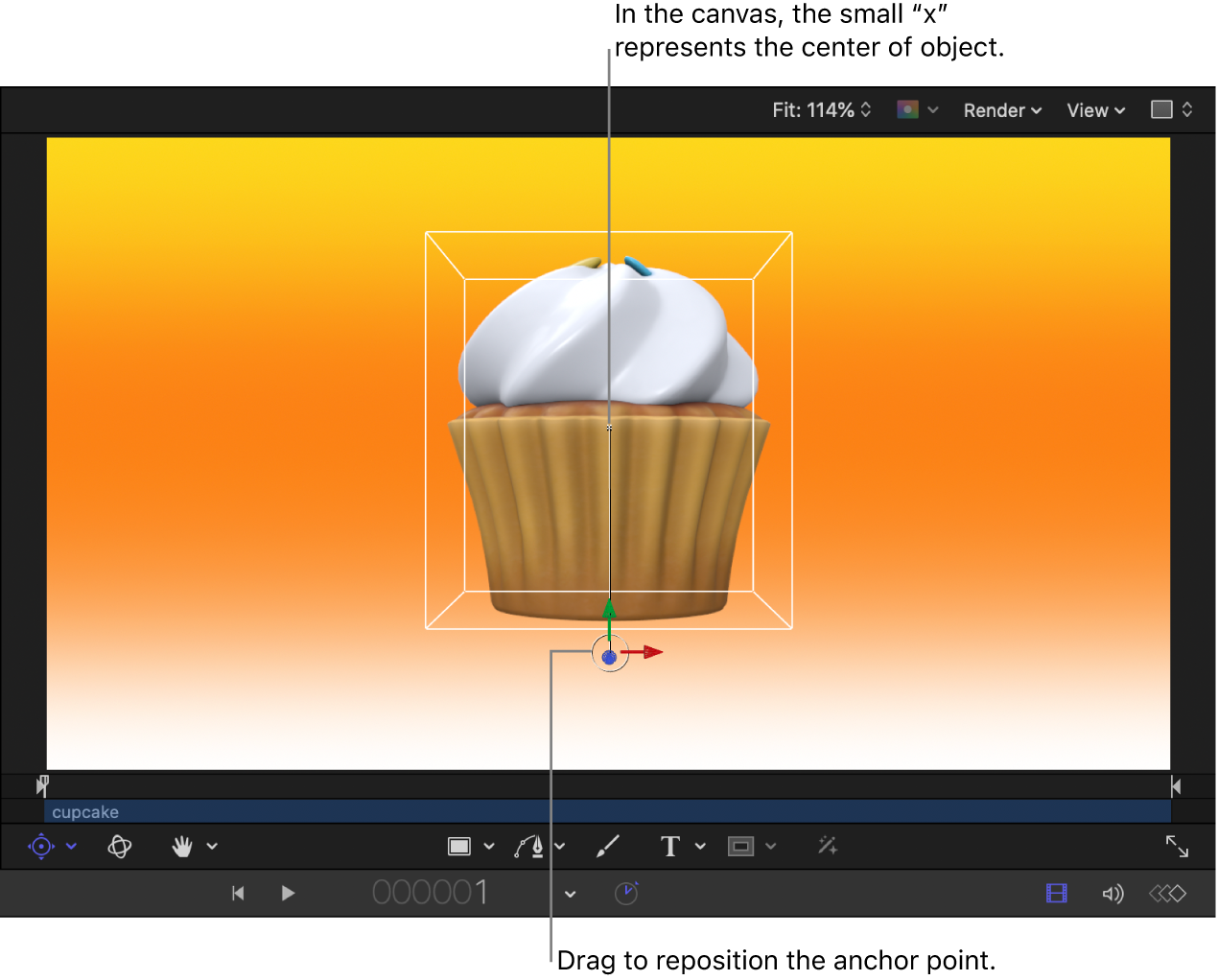Image resolution: width=1218 pixels, height=980 pixels.
Task: Open the Render menu
Action: (x=1000, y=109)
